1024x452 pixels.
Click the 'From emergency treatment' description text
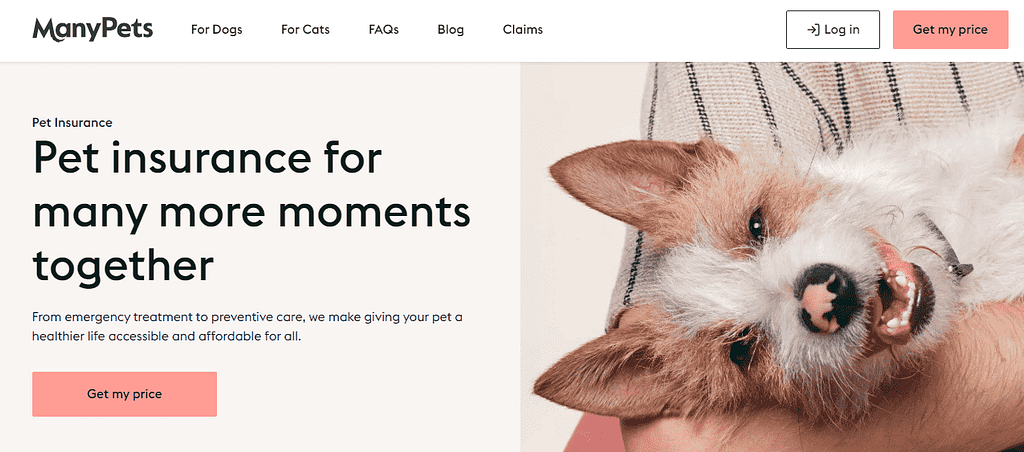click(x=248, y=328)
